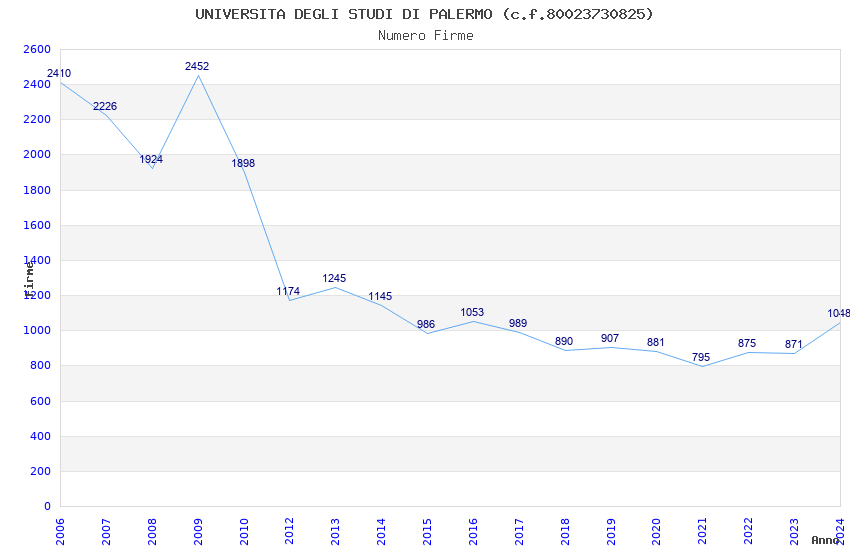Select the lowest data label 795
The height and width of the screenshot is (550, 850).
click(x=701, y=358)
